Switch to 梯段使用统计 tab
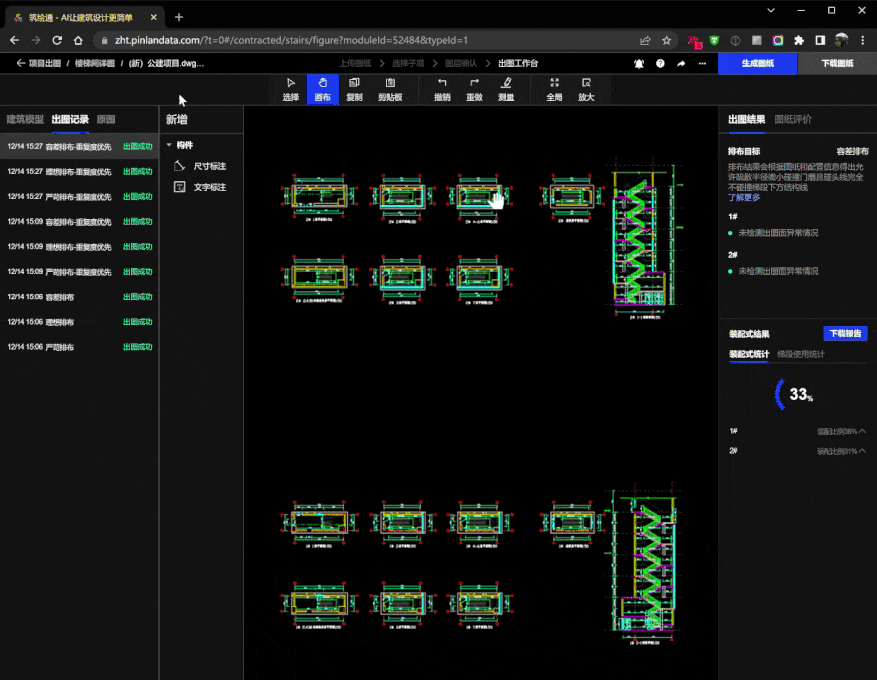This screenshot has width=877, height=680. point(801,354)
